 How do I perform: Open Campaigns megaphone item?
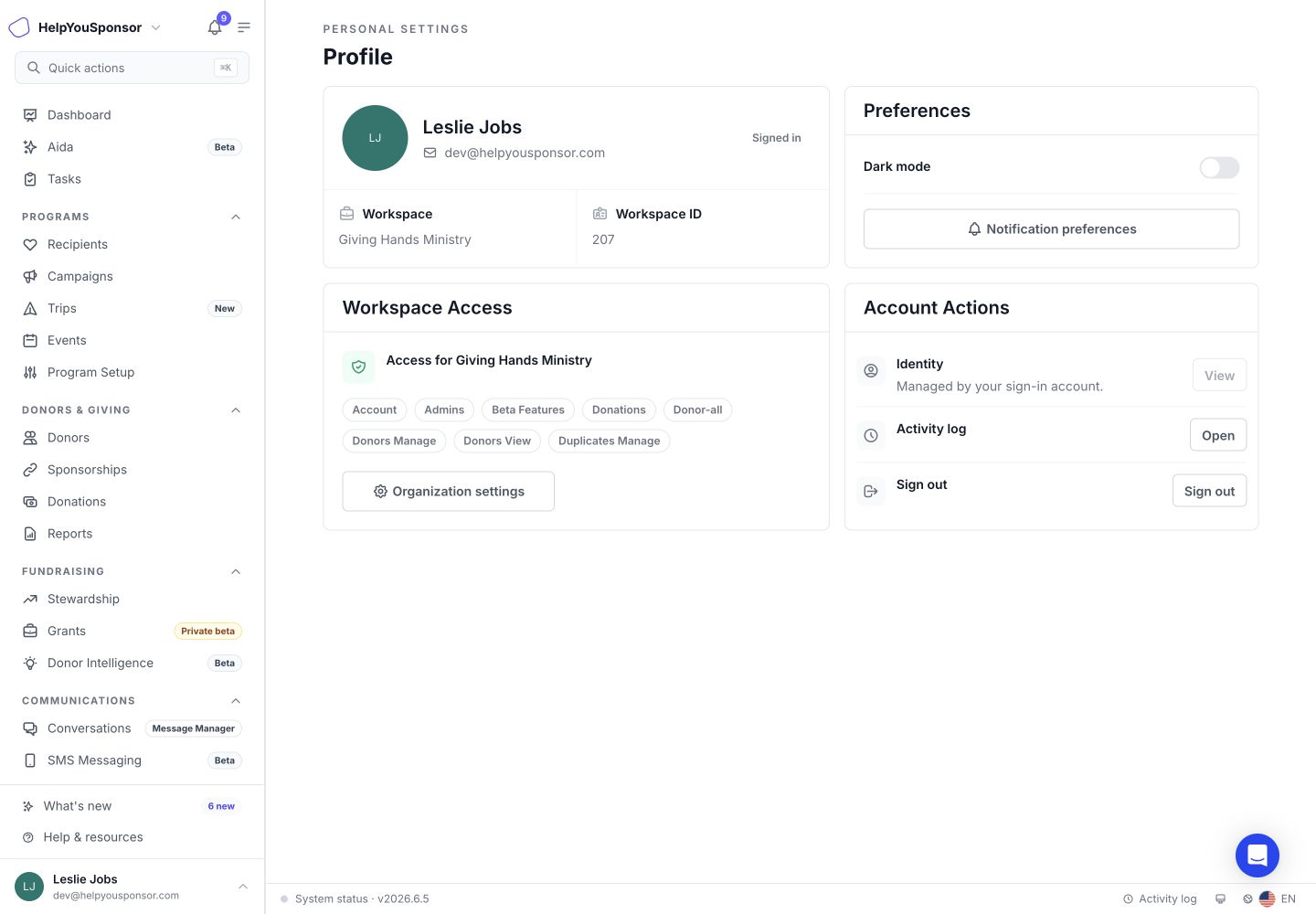click(132, 276)
